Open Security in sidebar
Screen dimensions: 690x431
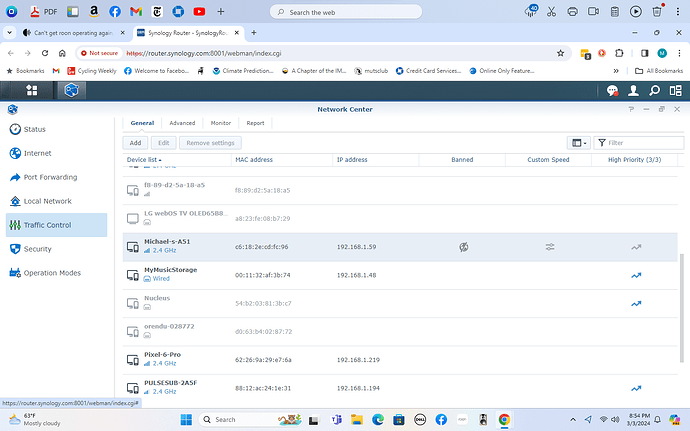[56, 249]
